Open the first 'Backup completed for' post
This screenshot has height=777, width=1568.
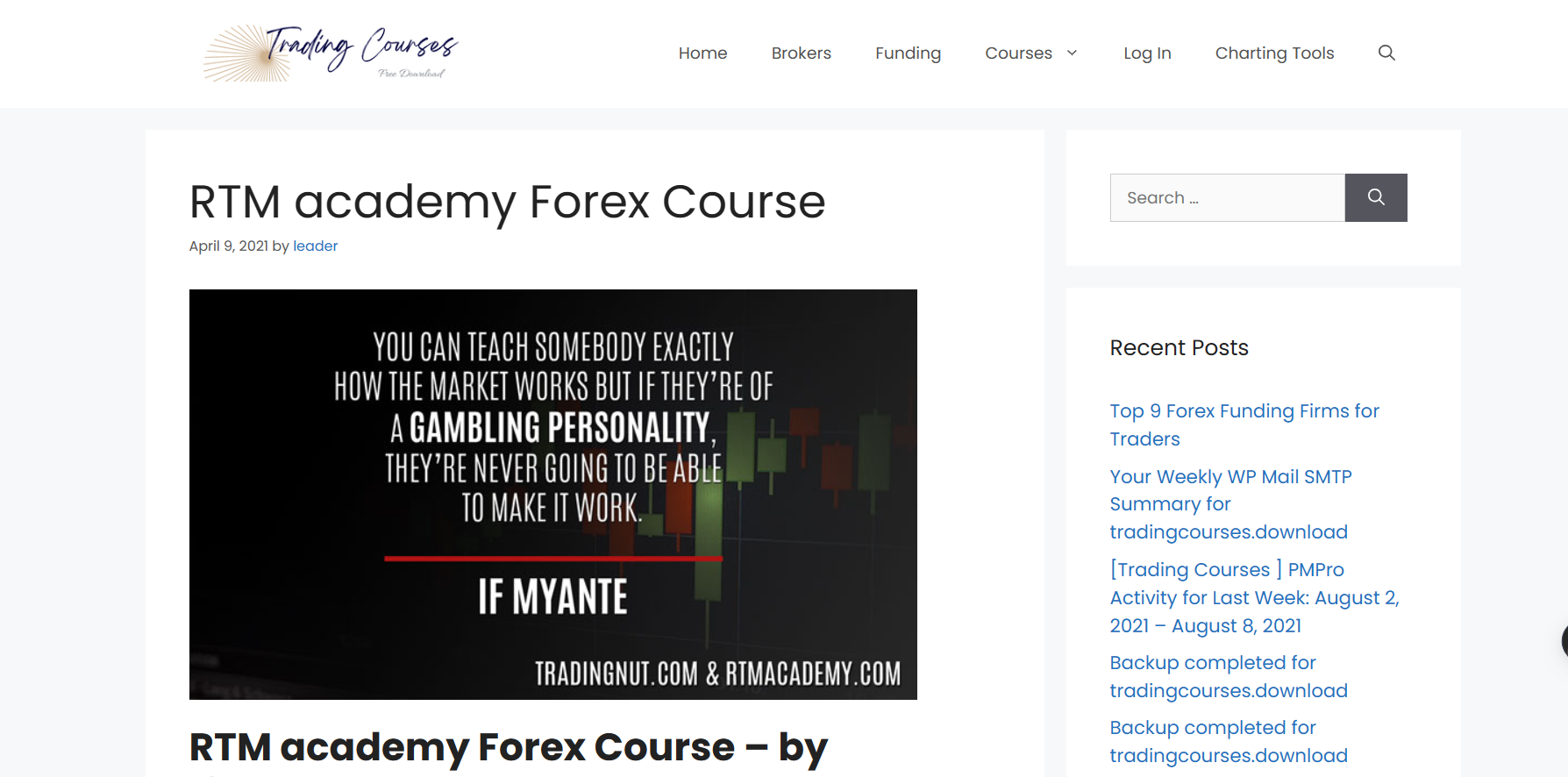coord(1229,676)
